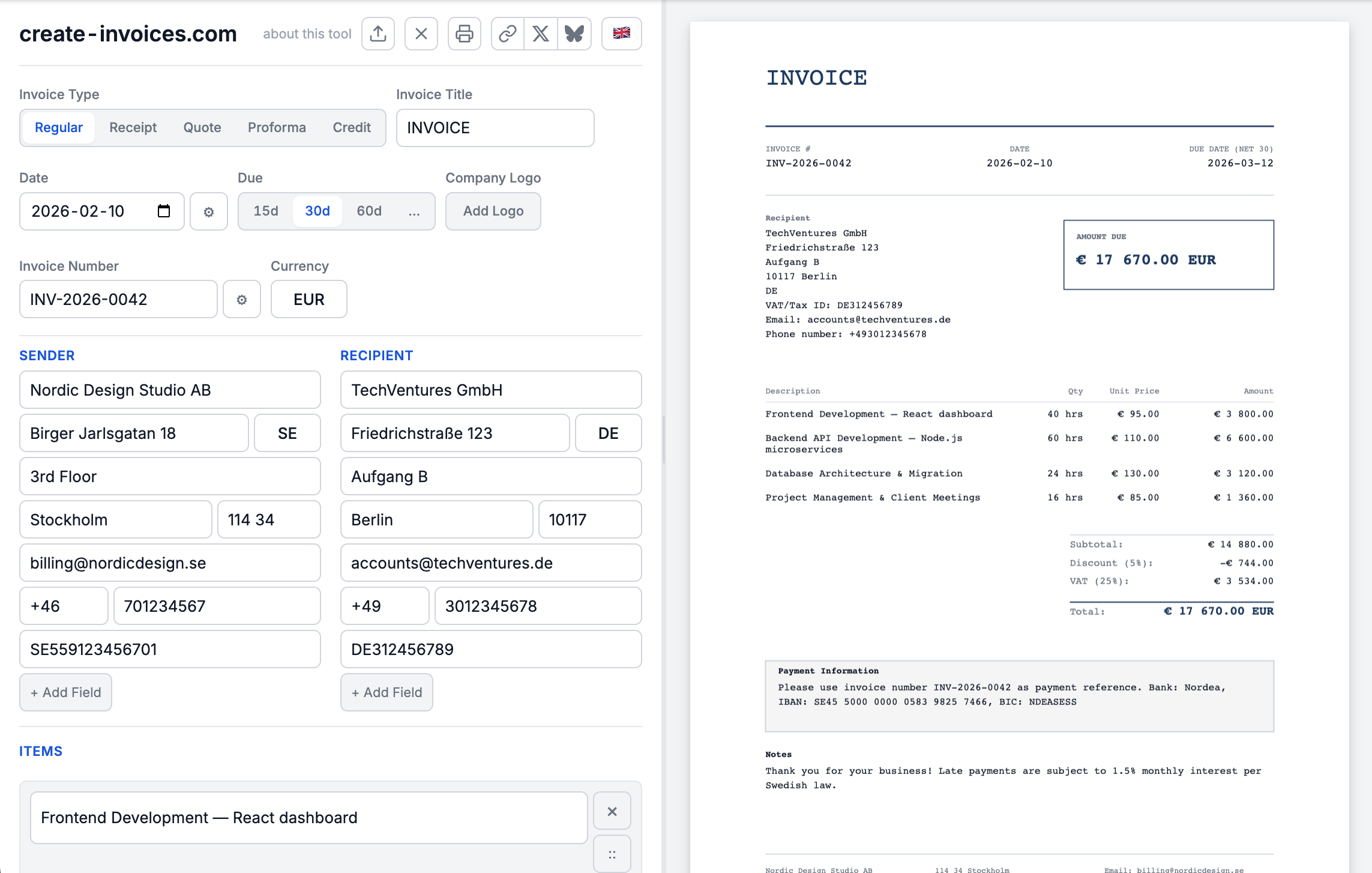
Task: Open the sender country selector SE
Action: coord(287,433)
